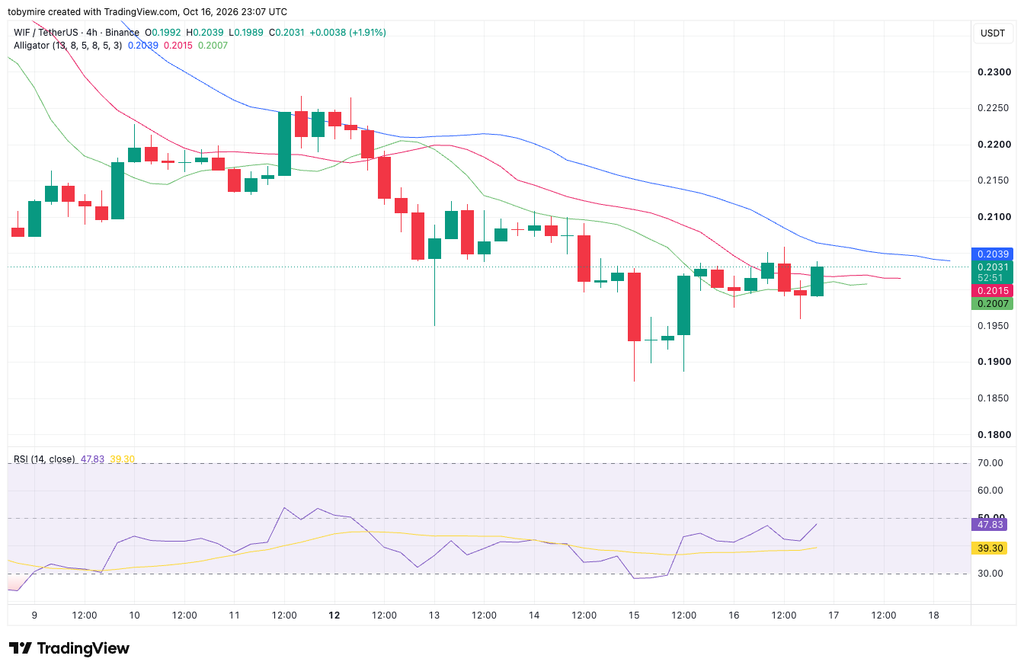Click the 0.1900 price scale level
This screenshot has height=671, width=1024.
click(x=994, y=362)
